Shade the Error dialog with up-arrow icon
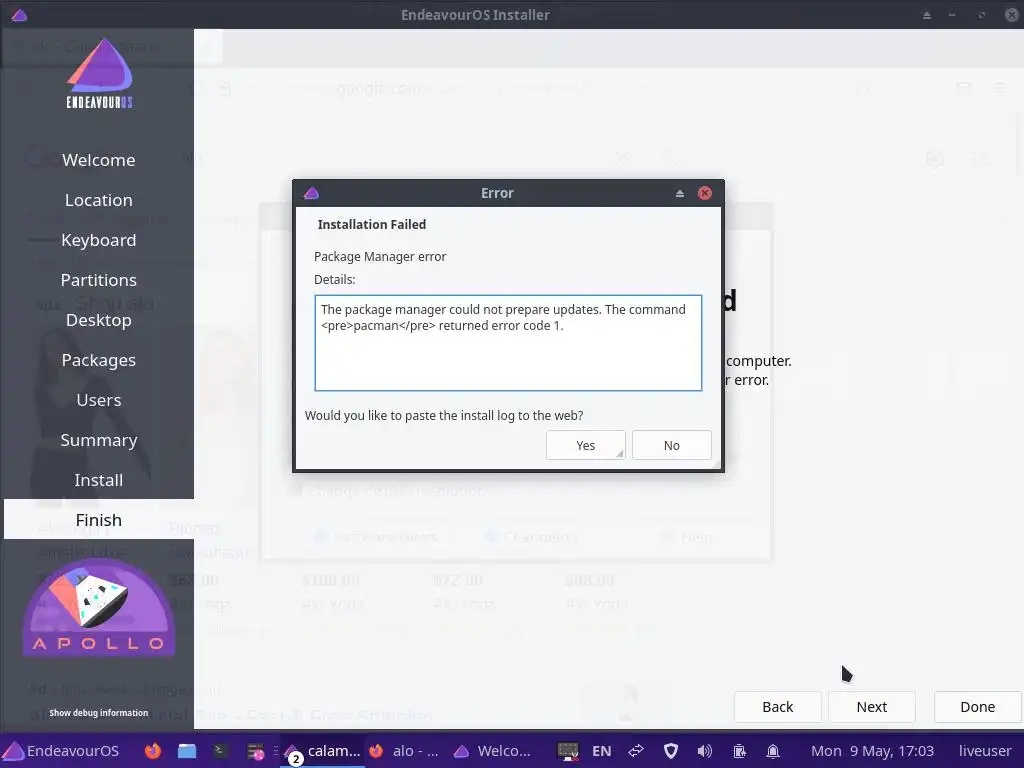The width and height of the screenshot is (1024, 768). (x=680, y=193)
